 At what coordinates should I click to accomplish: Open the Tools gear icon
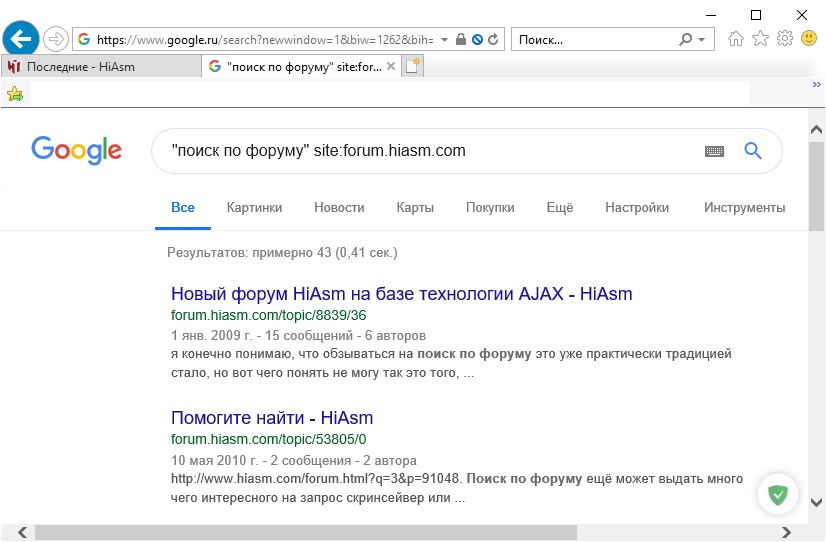785,39
